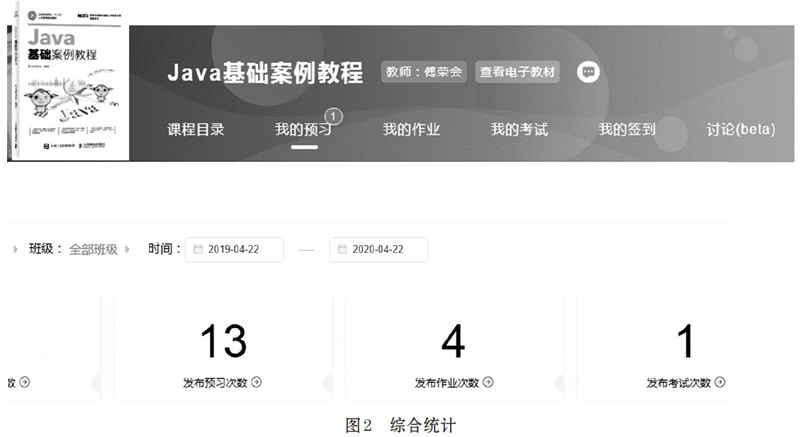Click the number 4 on homework card

[453, 341]
